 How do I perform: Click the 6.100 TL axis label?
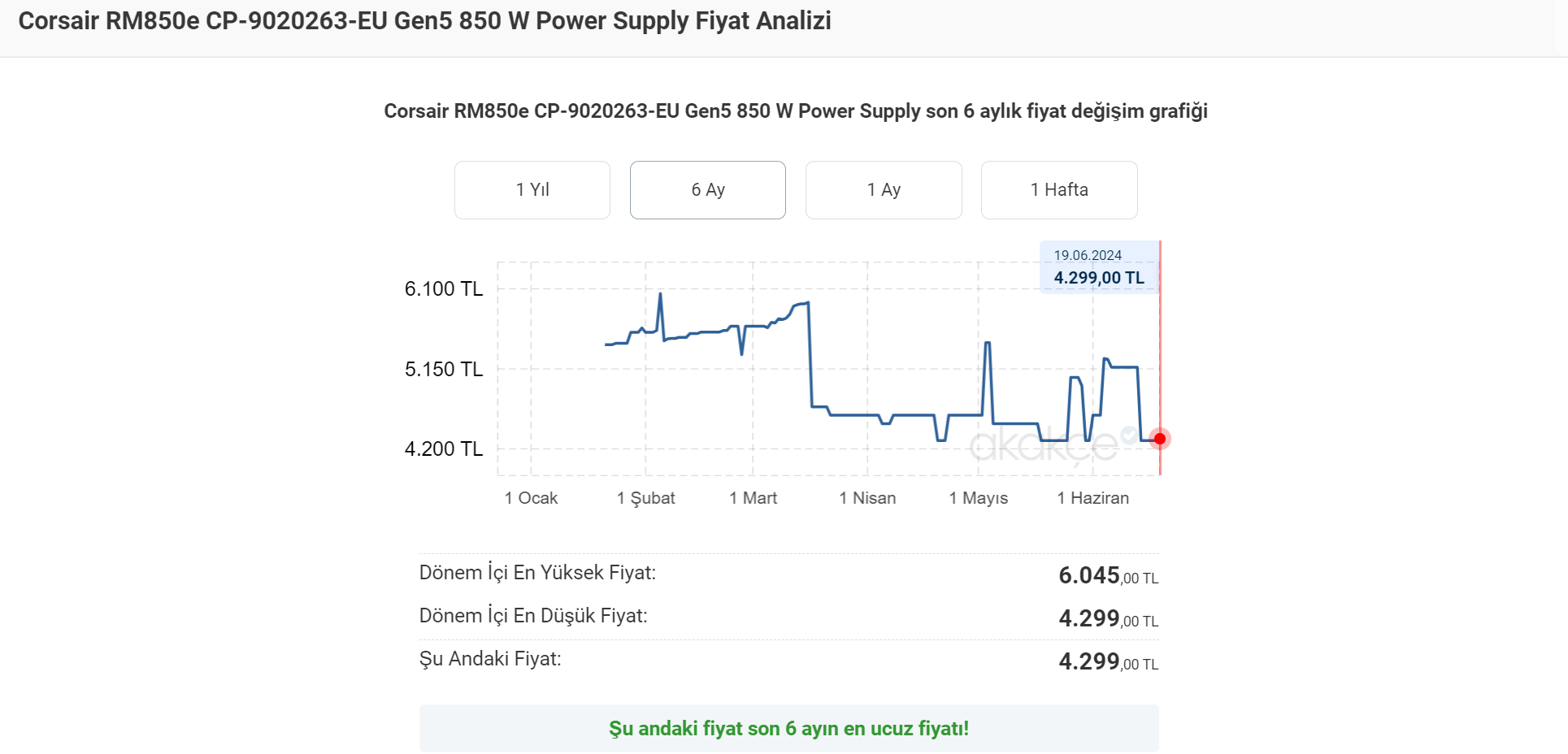[x=443, y=289]
